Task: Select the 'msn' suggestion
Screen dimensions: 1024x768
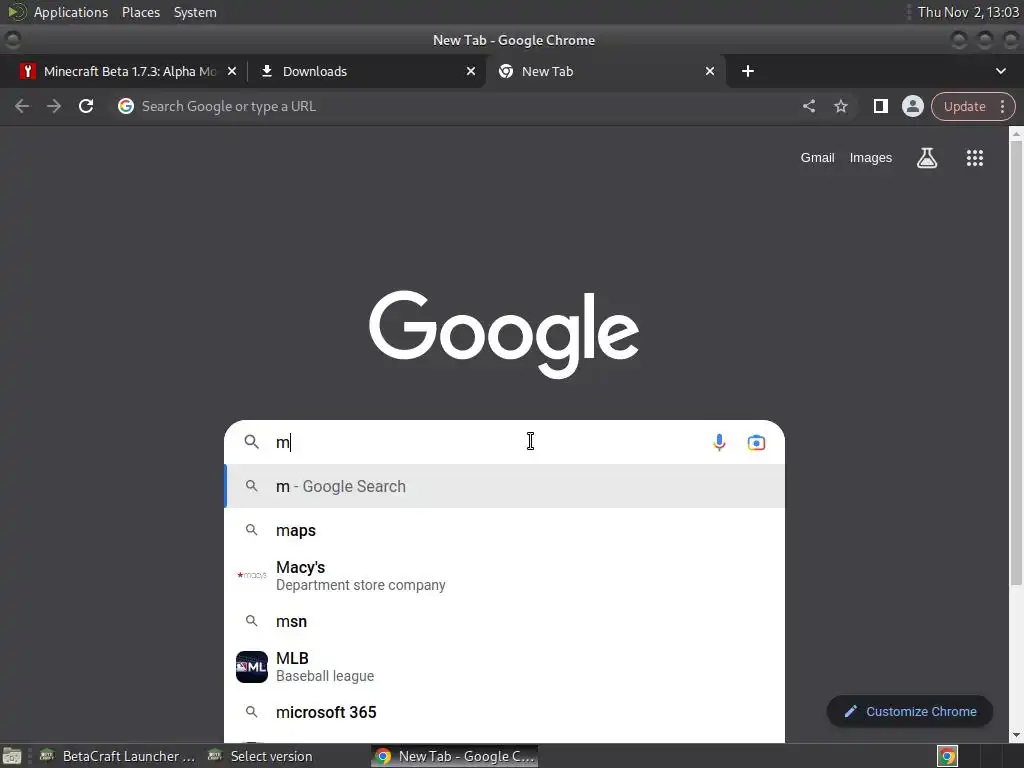Action: click(504, 621)
